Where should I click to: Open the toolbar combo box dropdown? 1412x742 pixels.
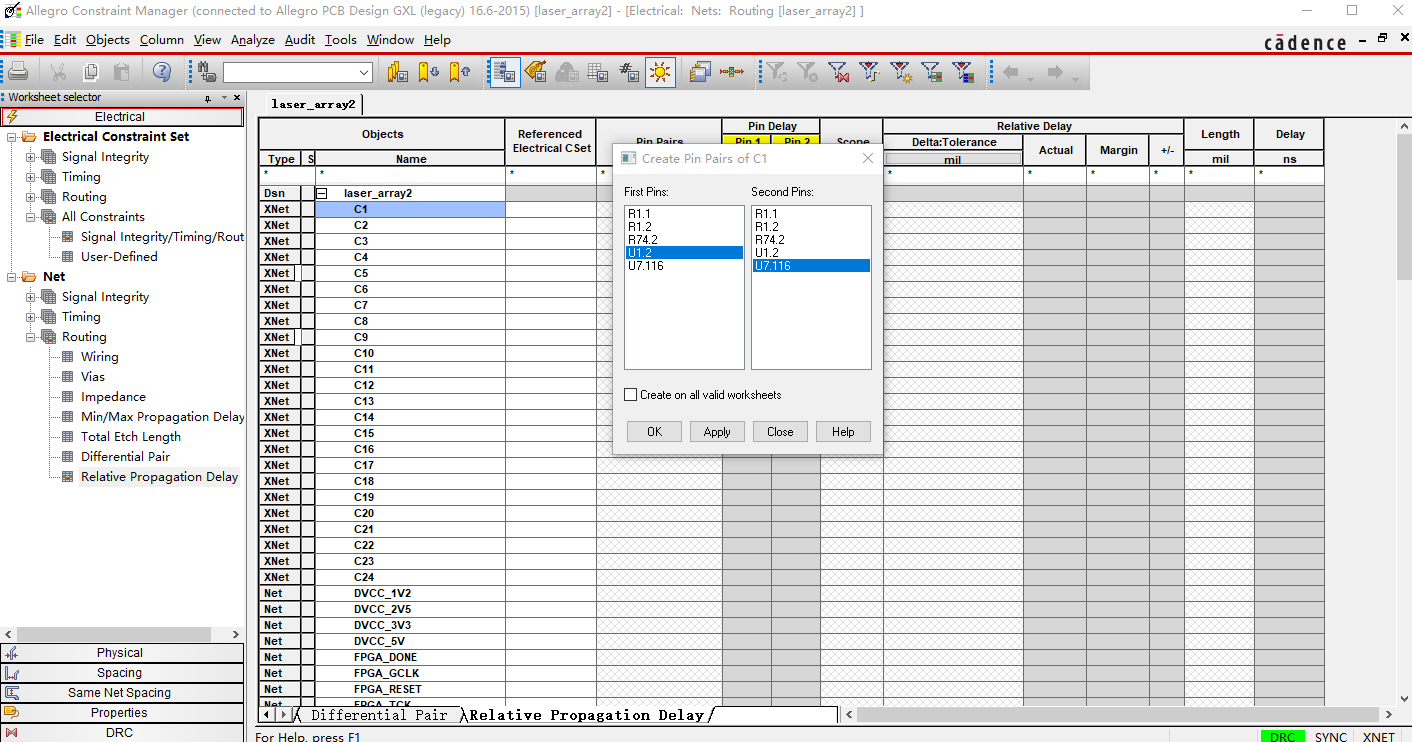(x=364, y=73)
